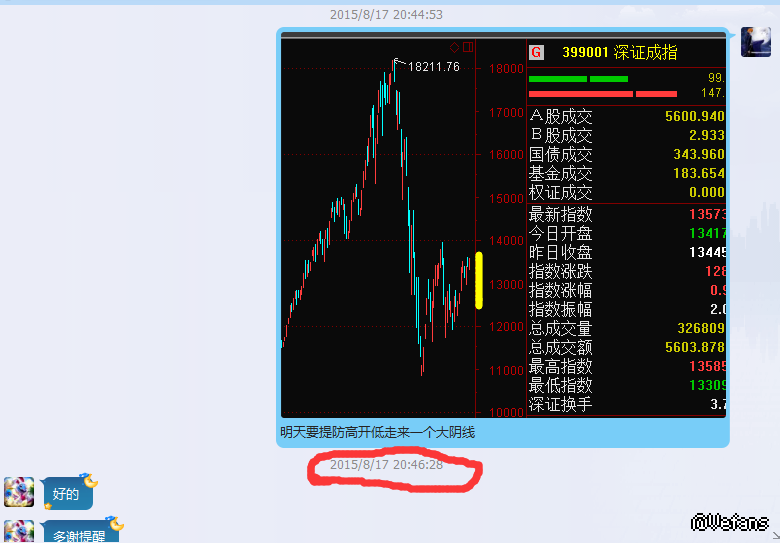Click the 基金成交 row label
This screenshot has height=543, width=780.
(561, 173)
